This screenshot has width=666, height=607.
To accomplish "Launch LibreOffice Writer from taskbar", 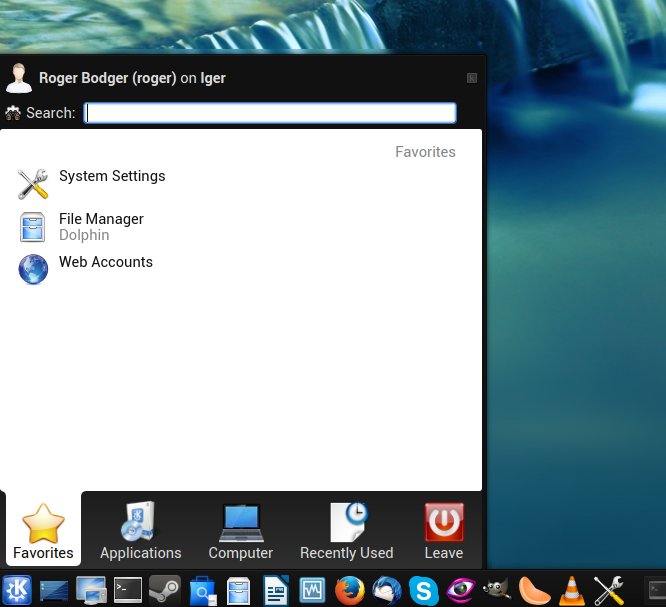I will (276, 590).
